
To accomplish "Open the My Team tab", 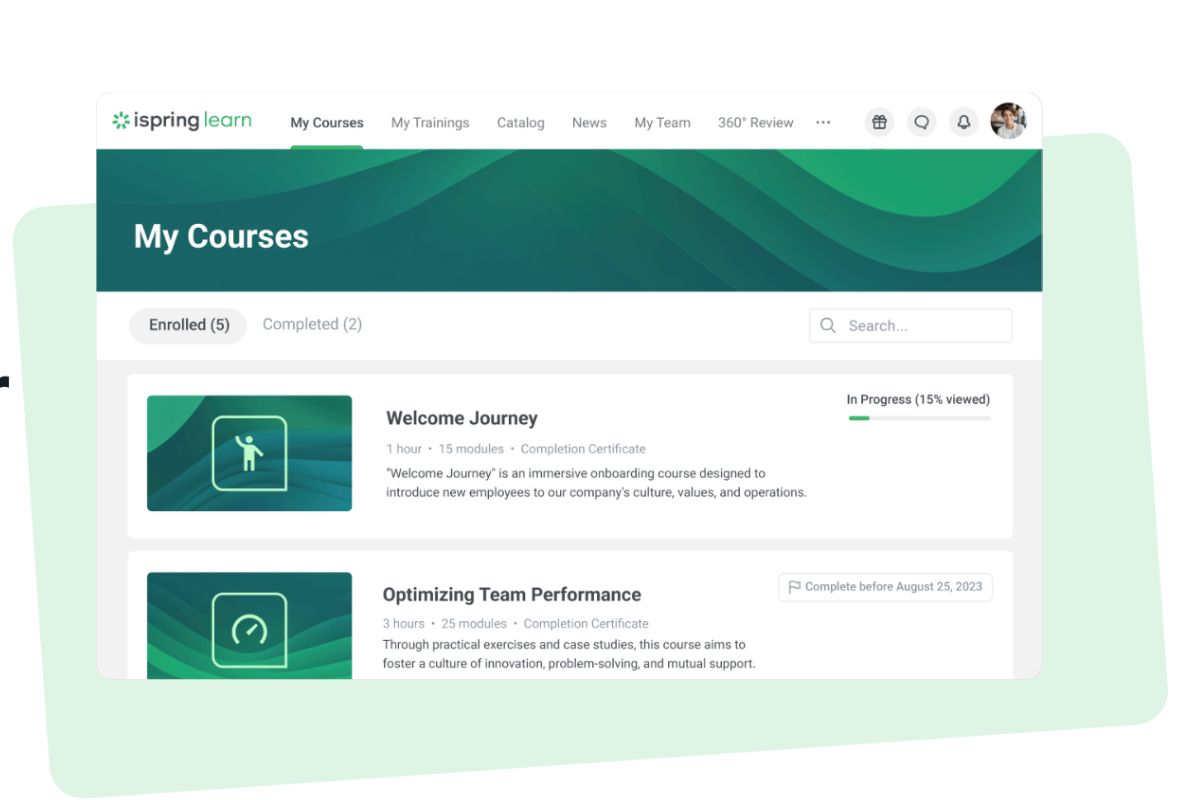I will point(662,123).
